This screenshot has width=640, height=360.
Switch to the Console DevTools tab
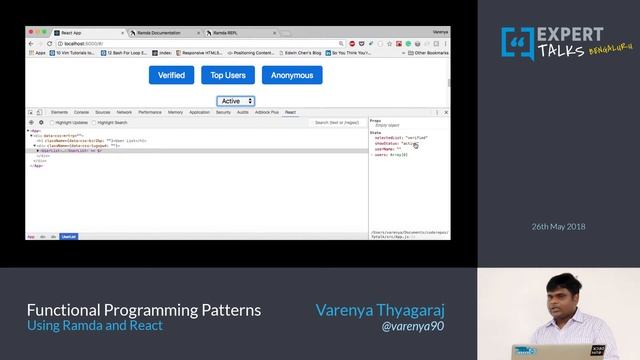81,112
